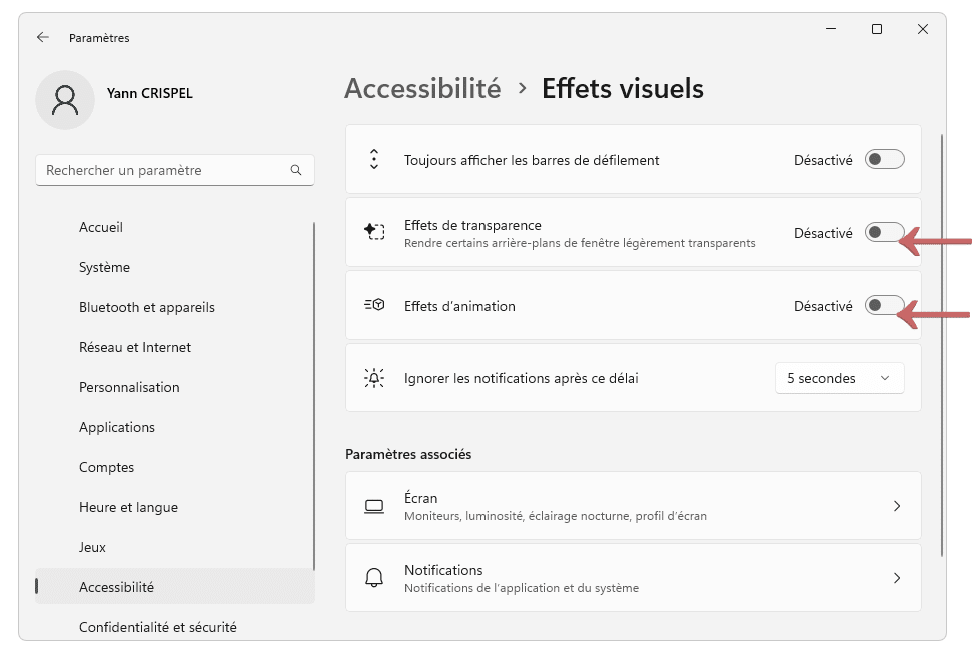Screen dimensions: 974x657
Task: Click the back arrow icon beside Paramètres
Action: (x=42, y=37)
